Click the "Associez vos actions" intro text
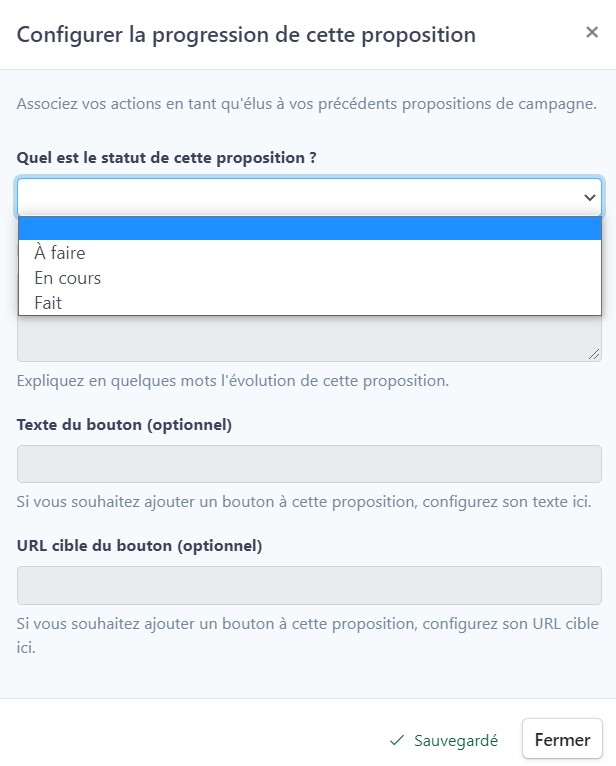The width and height of the screenshot is (616, 766). coord(306,103)
